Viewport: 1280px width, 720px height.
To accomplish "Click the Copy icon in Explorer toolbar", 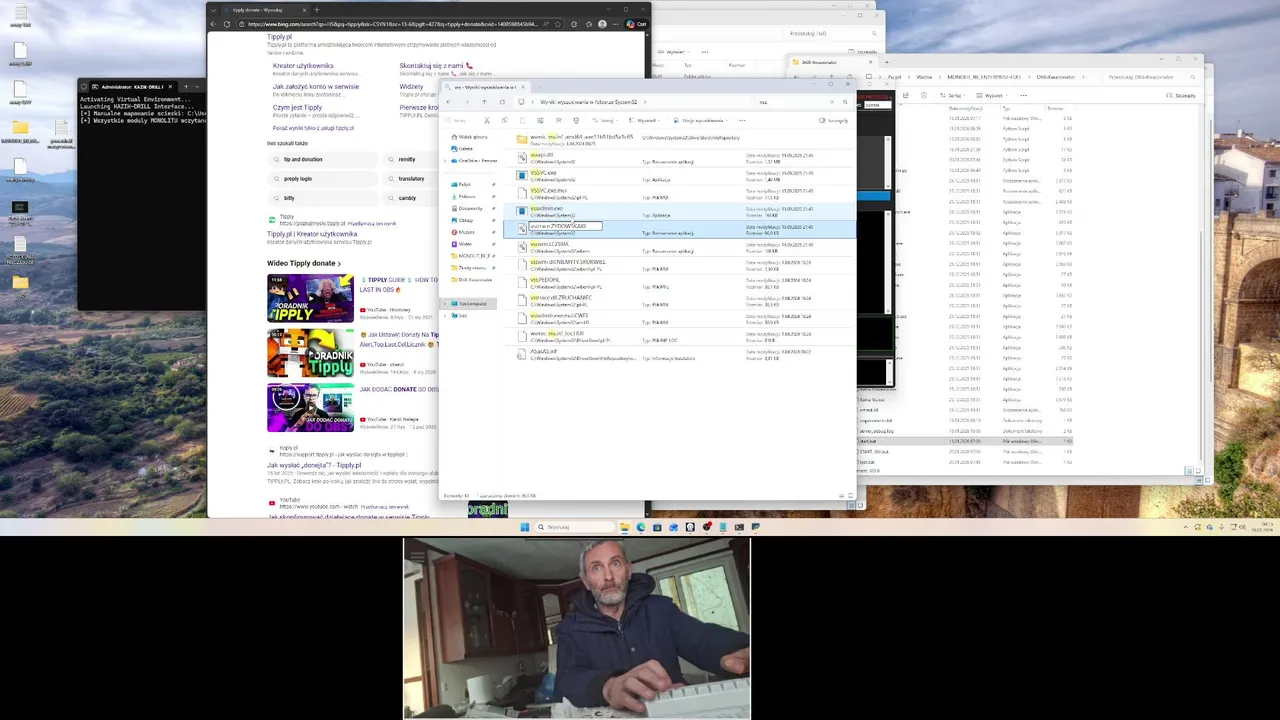I will pos(504,120).
